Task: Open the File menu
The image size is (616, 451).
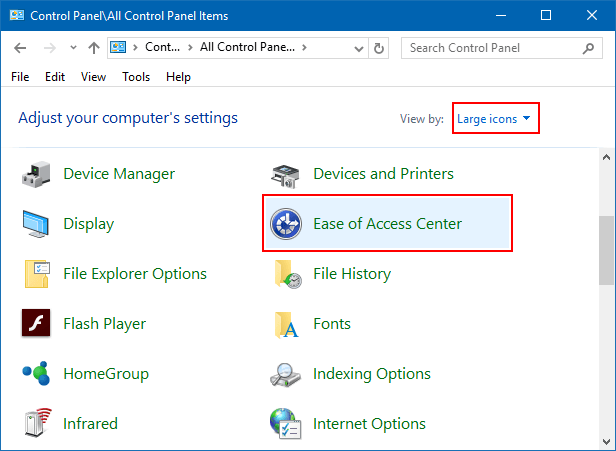Action: [x=20, y=77]
